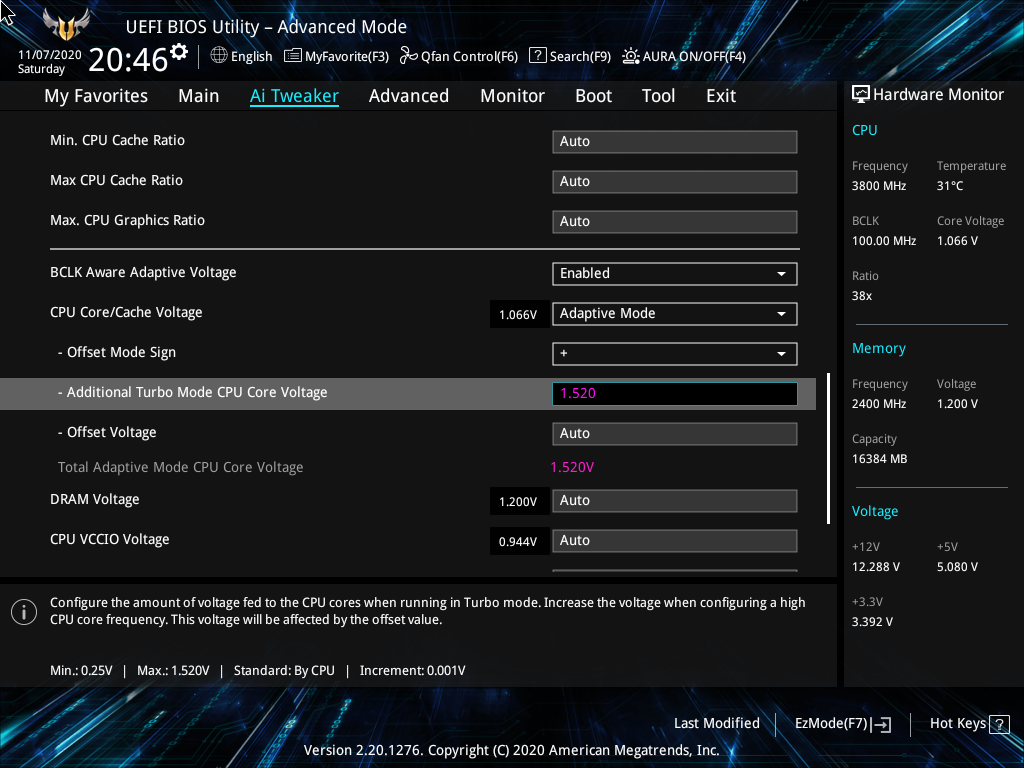Click Last Modified button

coord(716,724)
